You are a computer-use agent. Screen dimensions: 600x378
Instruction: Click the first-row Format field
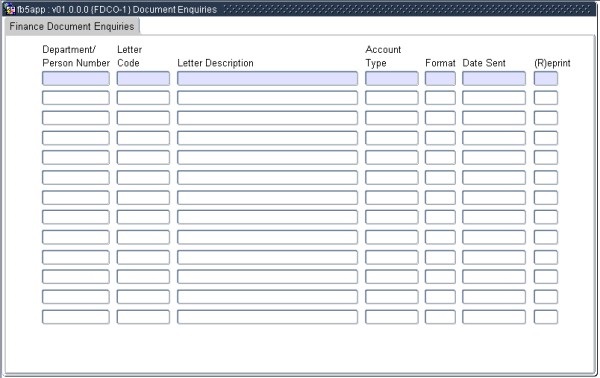pyautogui.click(x=440, y=78)
